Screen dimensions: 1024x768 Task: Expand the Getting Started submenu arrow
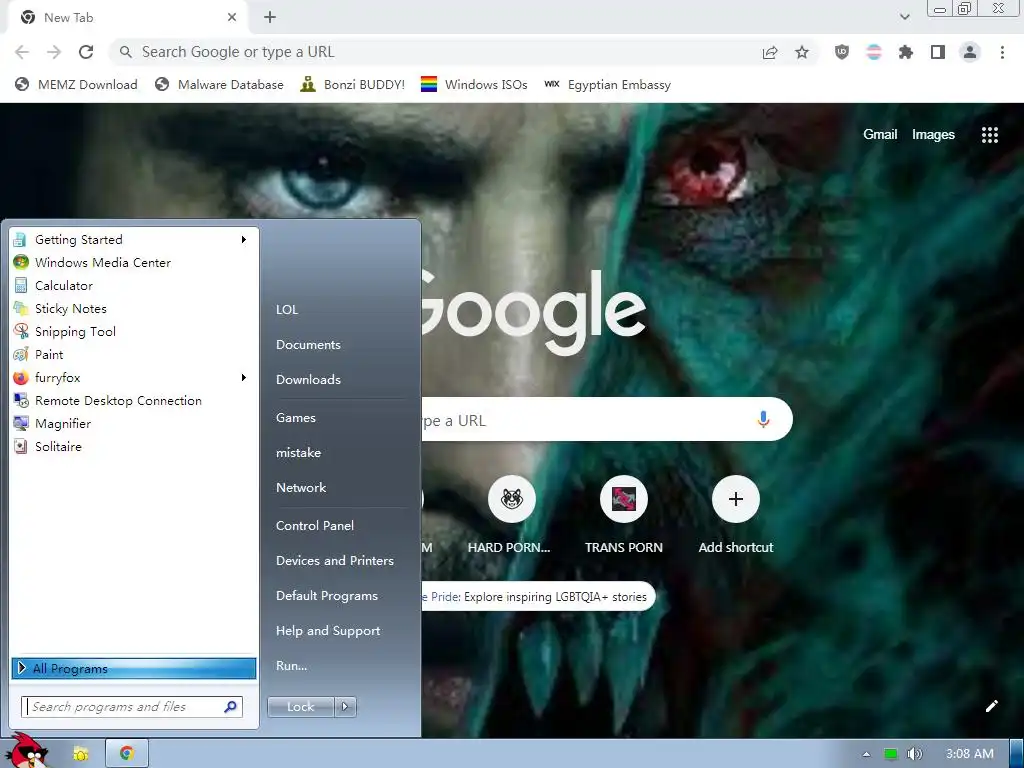(244, 240)
